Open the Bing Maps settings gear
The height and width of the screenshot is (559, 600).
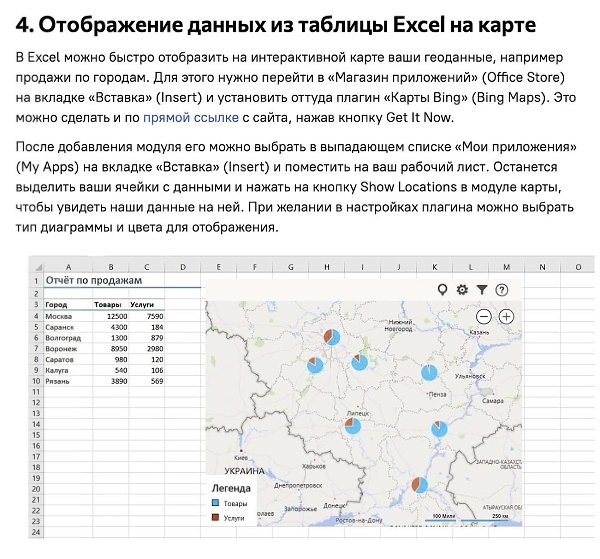click(462, 290)
